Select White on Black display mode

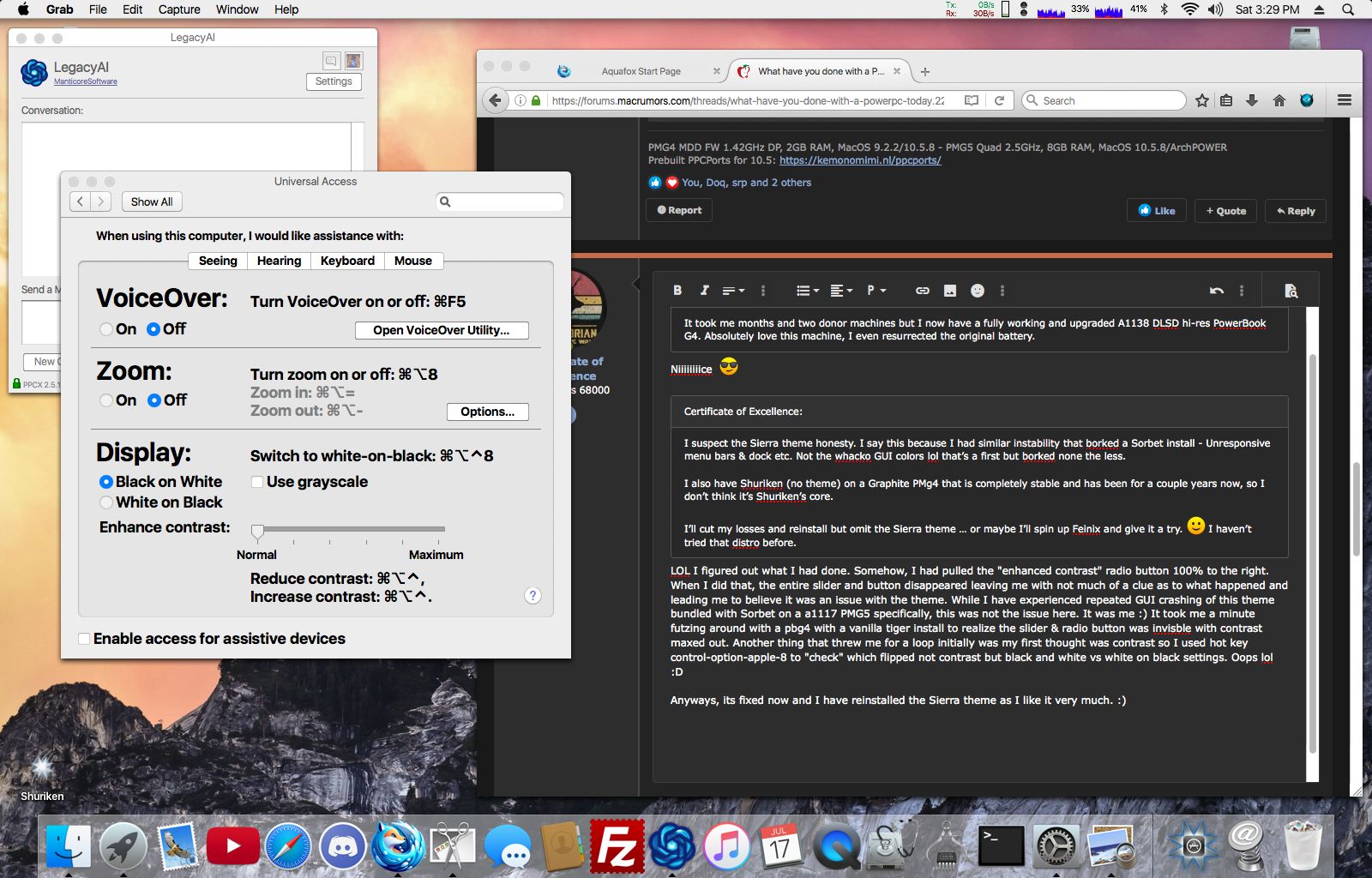(106, 502)
